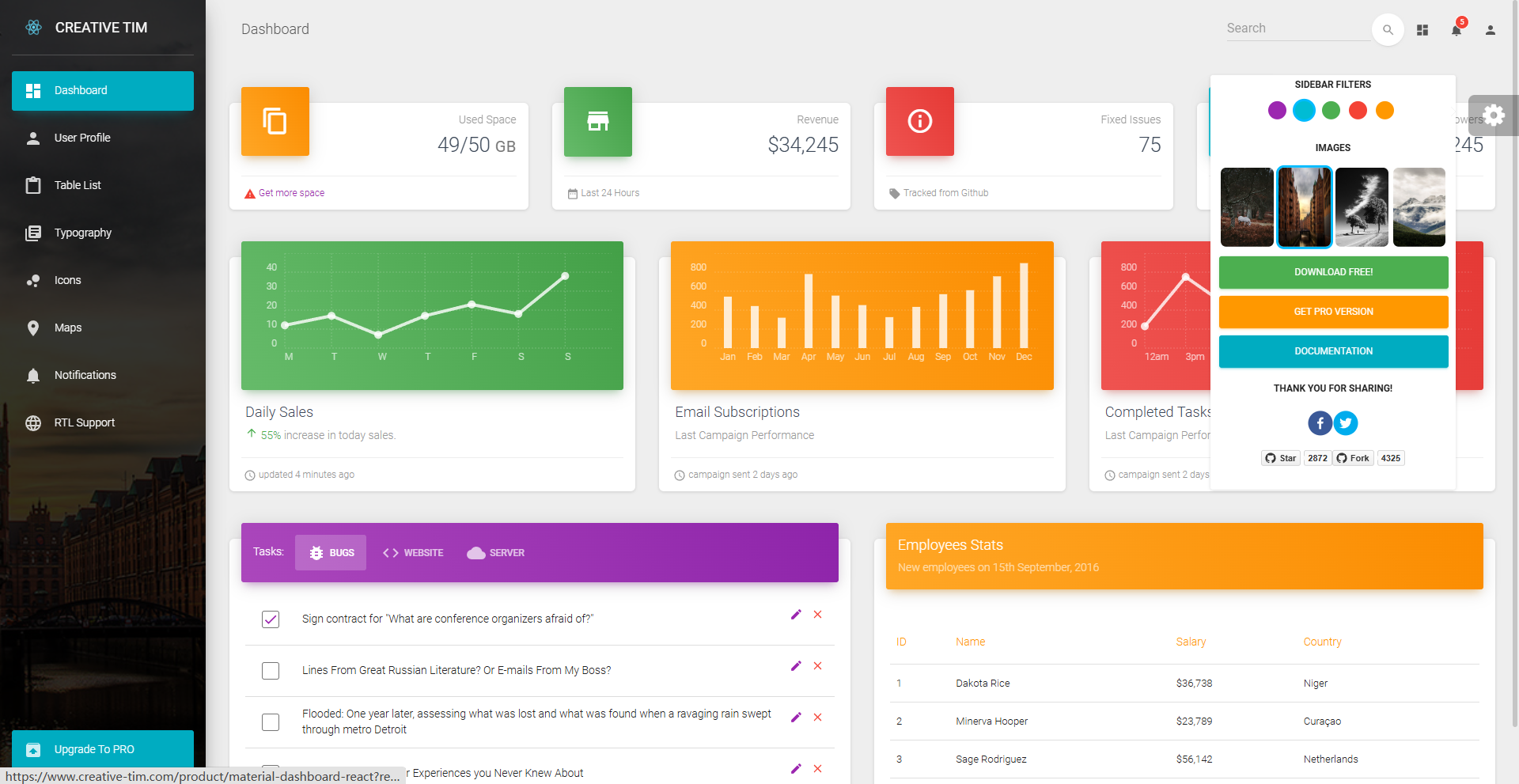This screenshot has height=784, width=1519.
Task: Click the GitHub Fork button
Action: 1353,458
